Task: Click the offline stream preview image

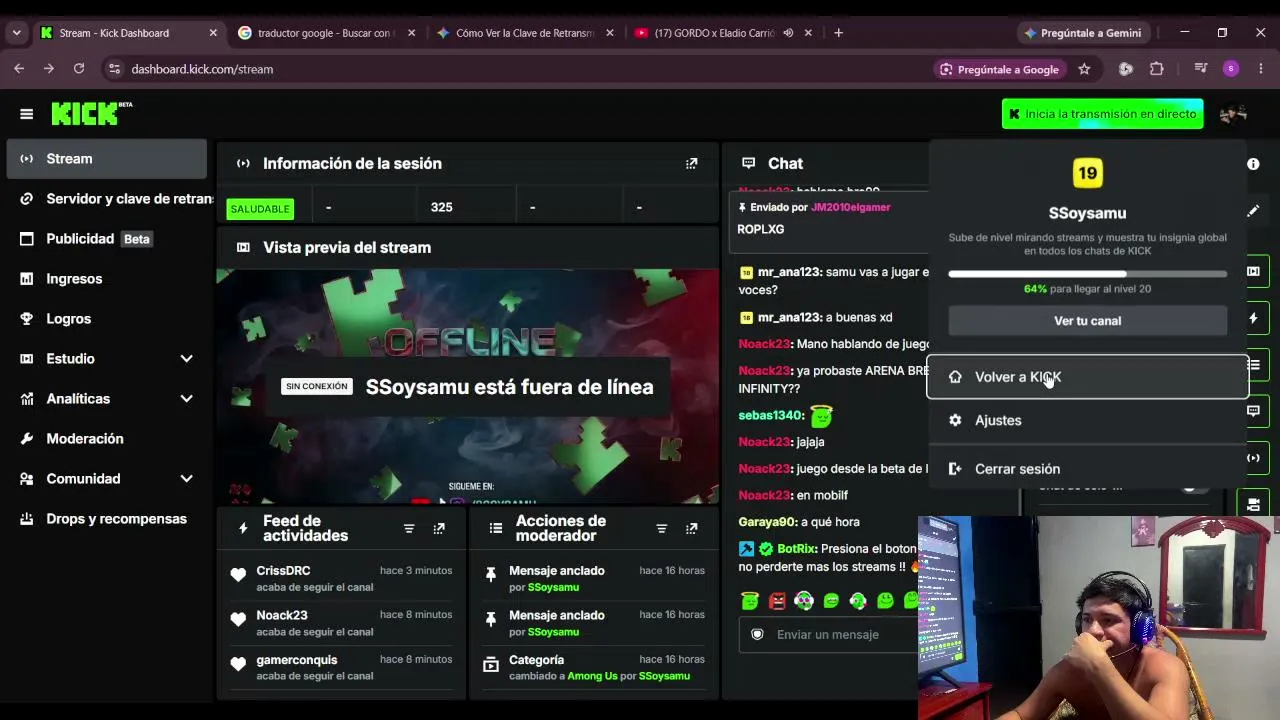Action: point(468,386)
